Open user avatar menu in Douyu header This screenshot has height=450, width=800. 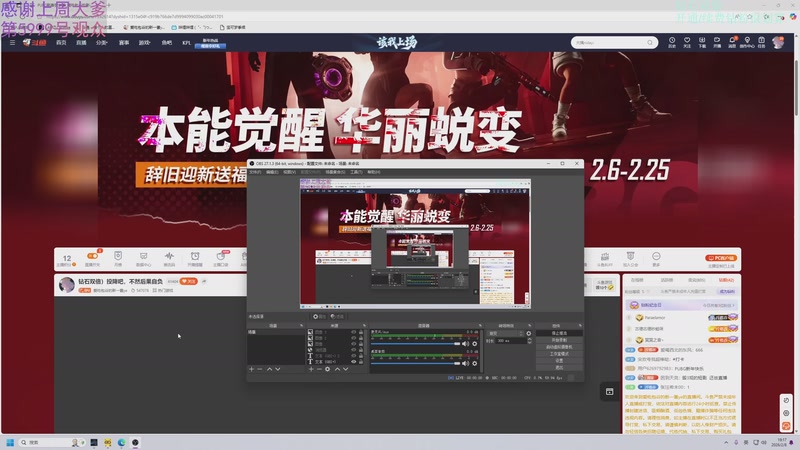click(x=778, y=42)
